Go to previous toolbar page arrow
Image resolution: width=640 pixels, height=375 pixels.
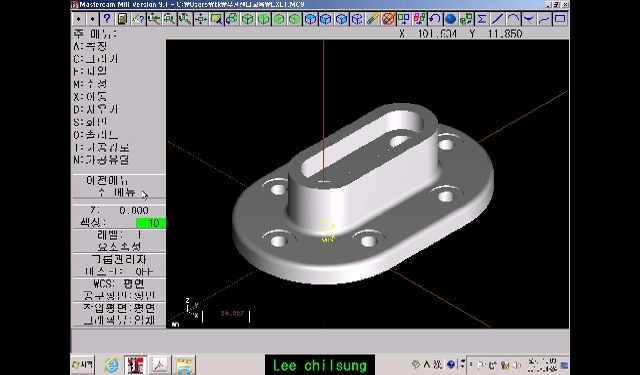[x=78, y=19]
